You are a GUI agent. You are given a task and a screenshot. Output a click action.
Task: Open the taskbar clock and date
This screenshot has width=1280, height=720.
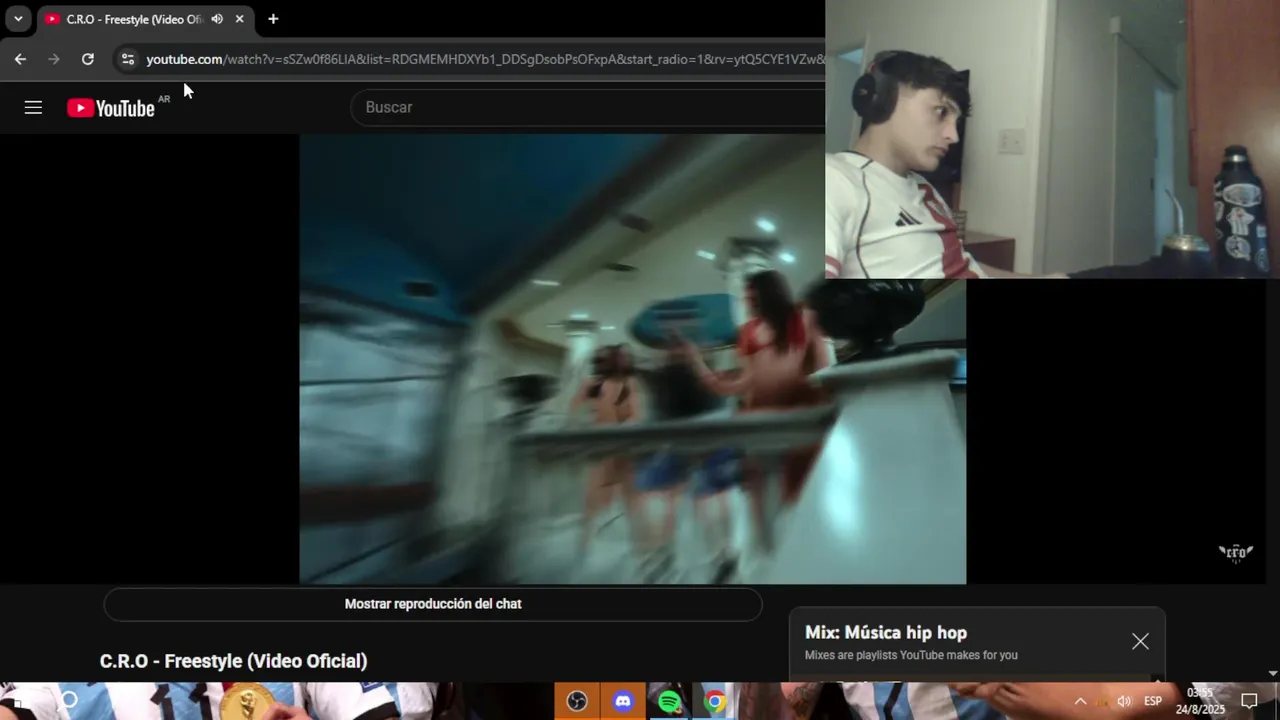1200,701
